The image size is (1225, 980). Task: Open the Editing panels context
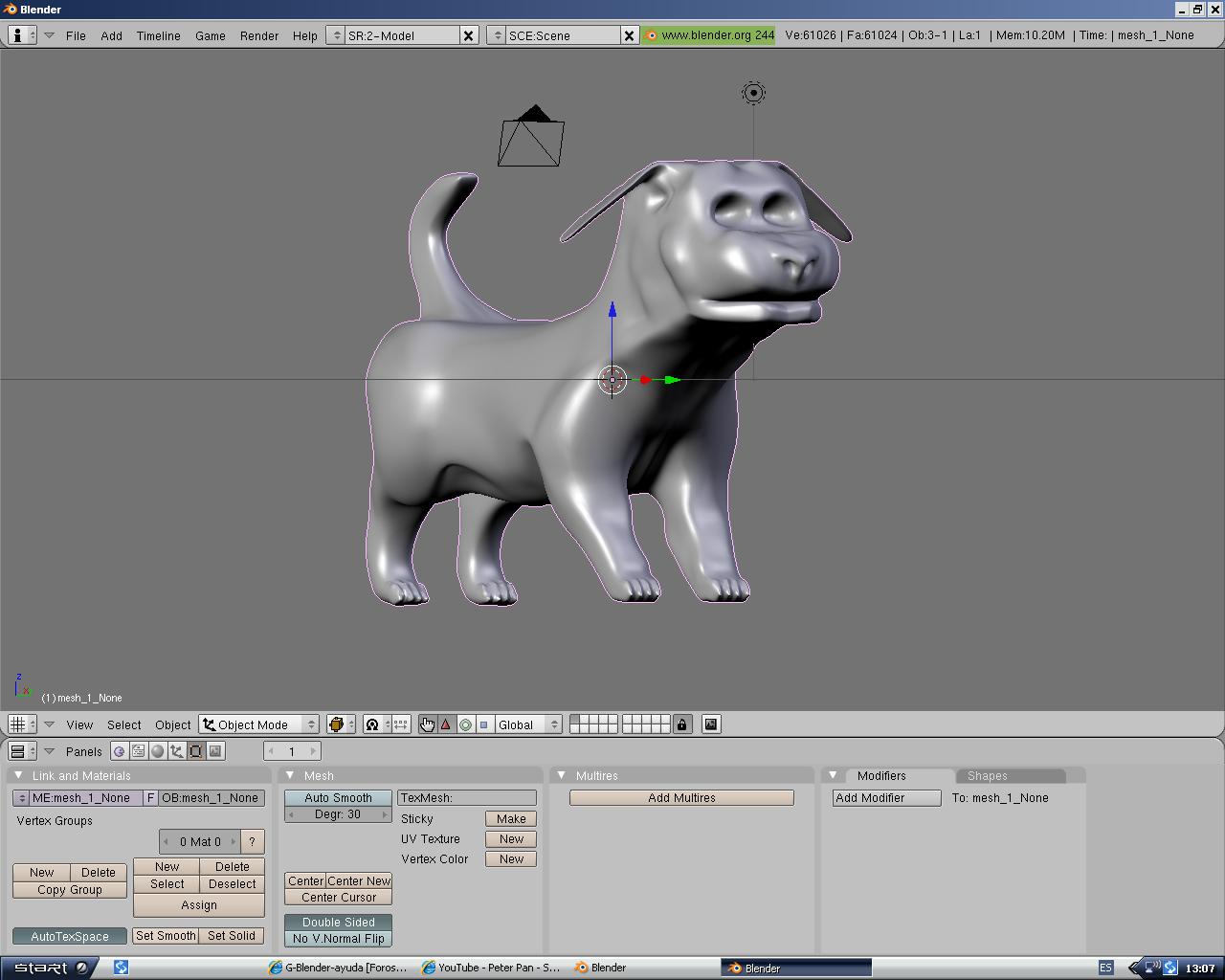(x=195, y=751)
